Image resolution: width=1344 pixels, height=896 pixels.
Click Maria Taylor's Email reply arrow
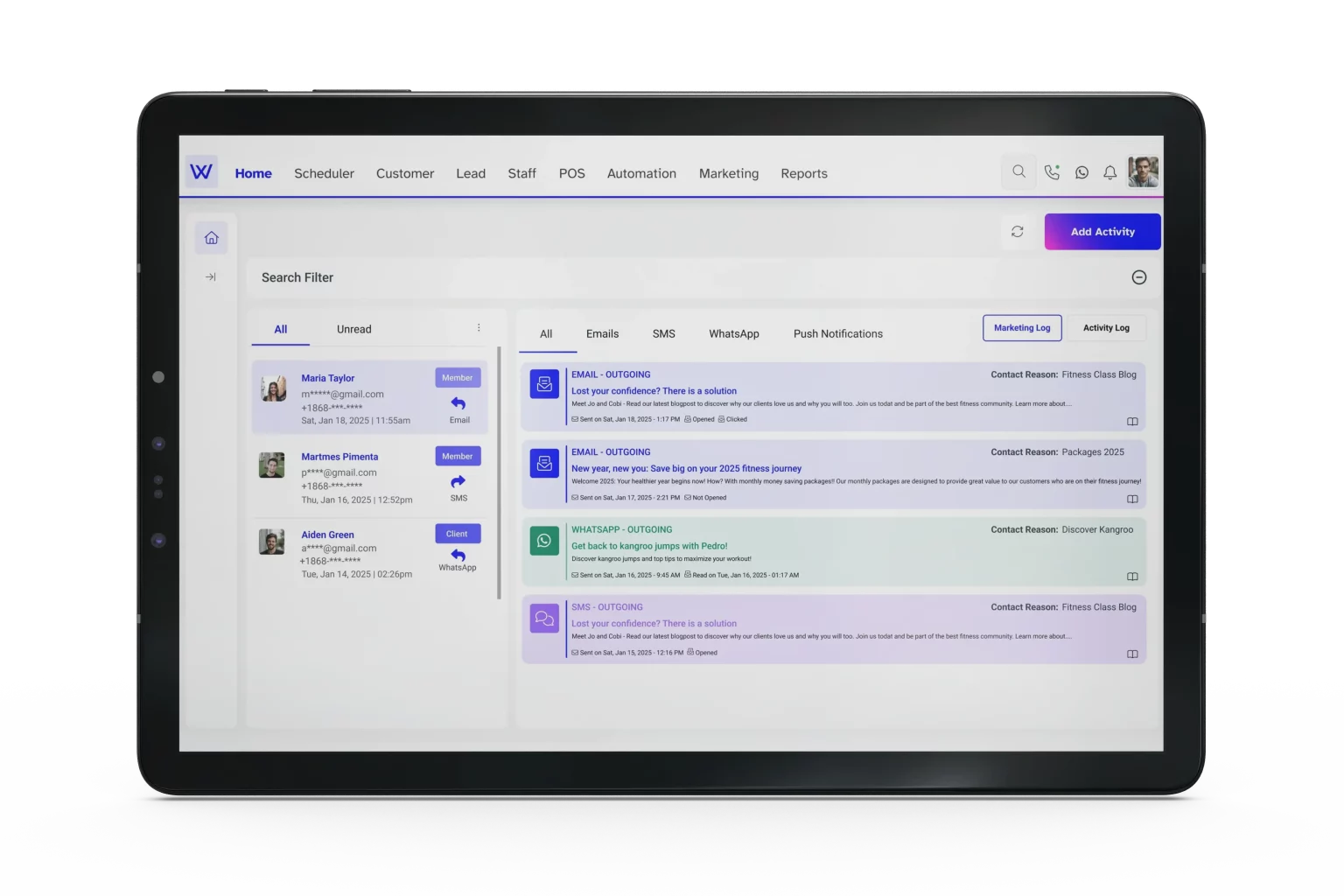pos(458,403)
